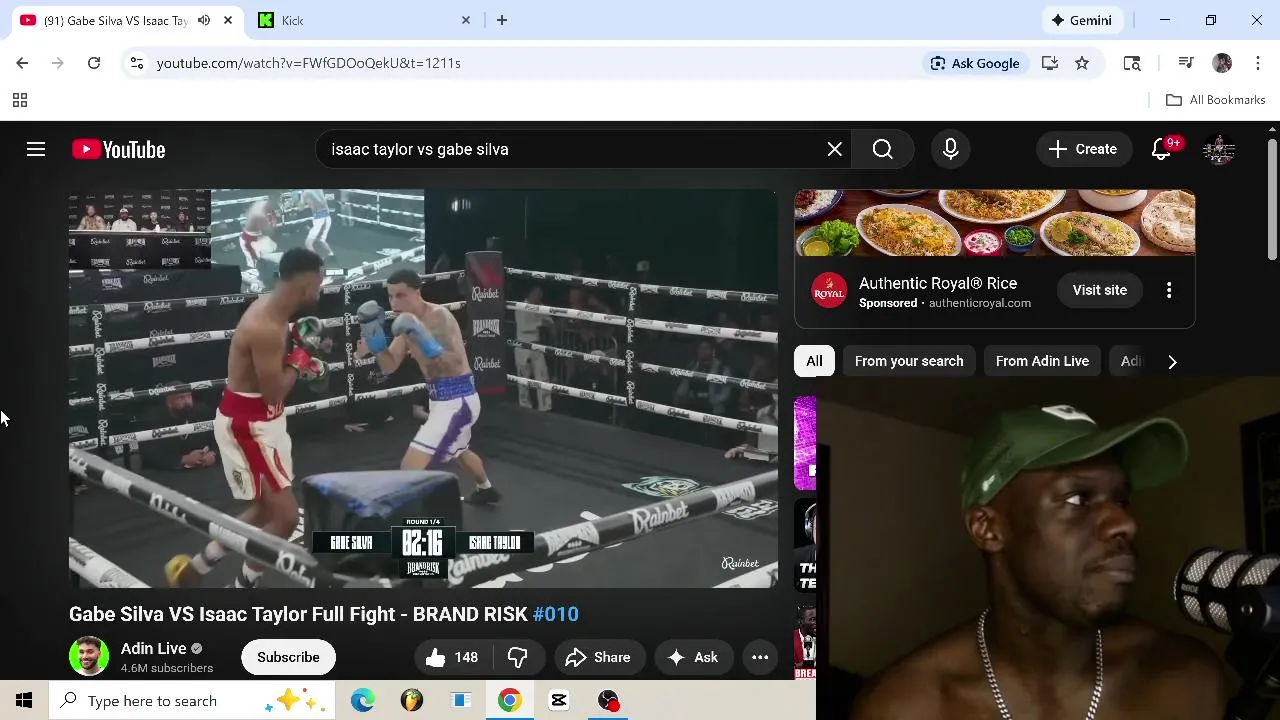Open the #010 hashtag link
1280x720 pixels.
(556, 614)
